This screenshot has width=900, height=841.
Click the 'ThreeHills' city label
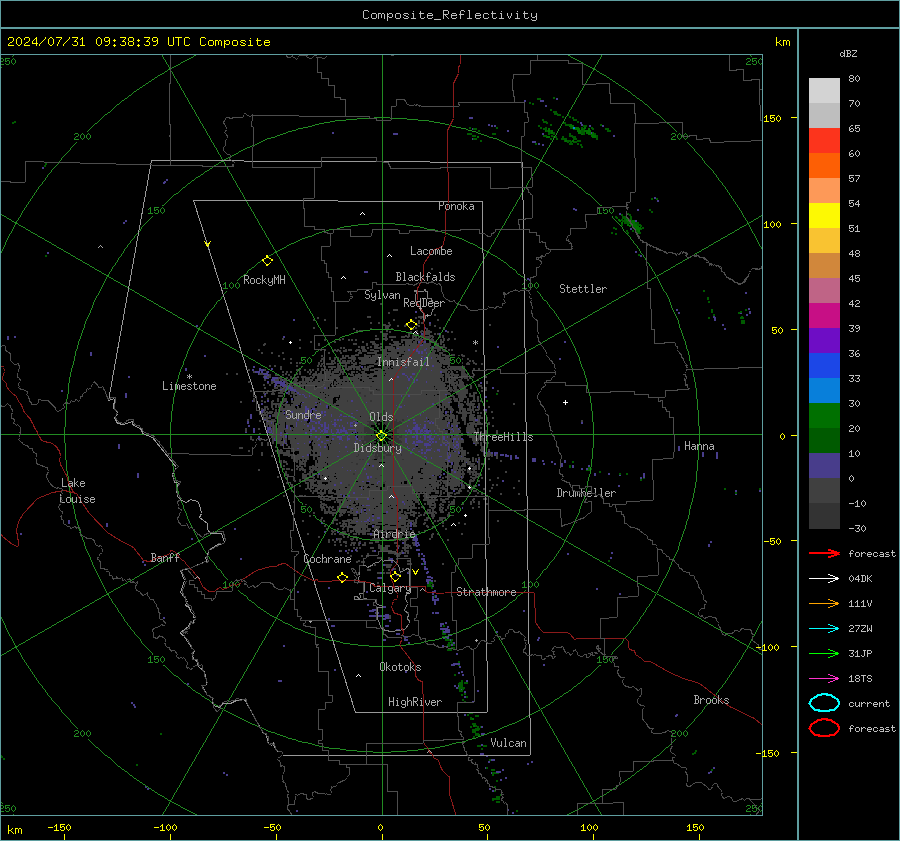(x=503, y=437)
